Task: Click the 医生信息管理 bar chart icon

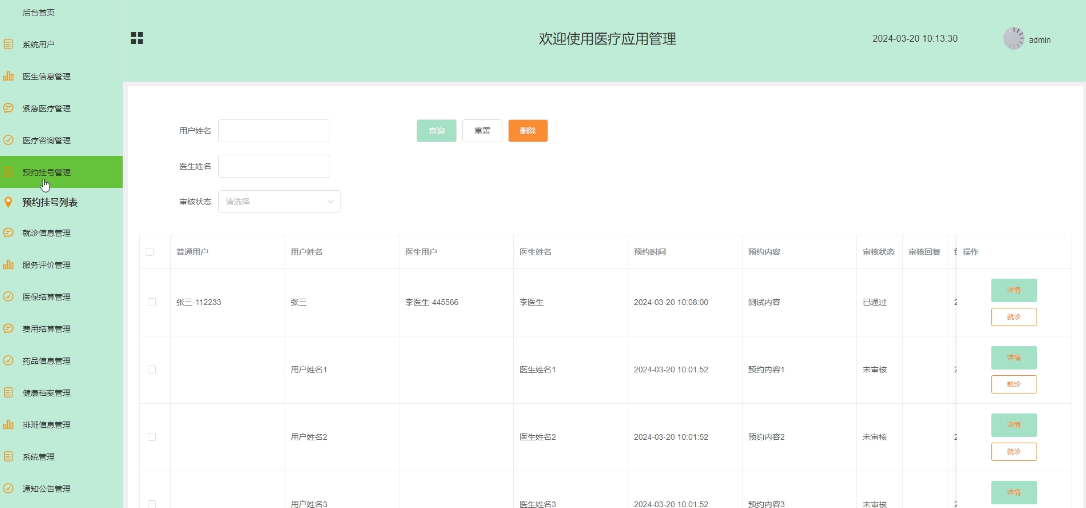Action: point(8,76)
